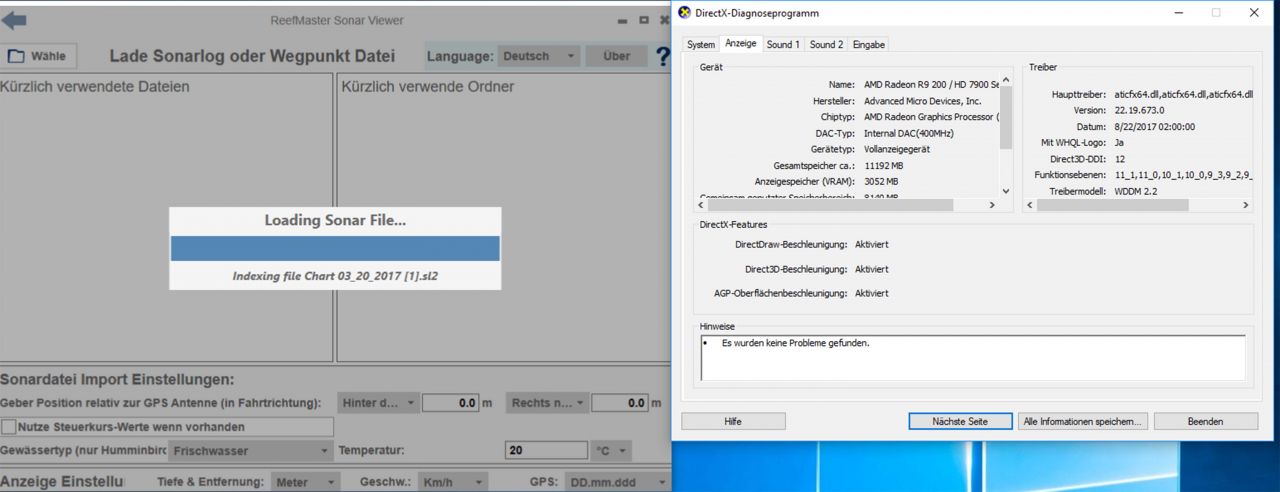Switch to the Eingabe tab

[x=868, y=44]
